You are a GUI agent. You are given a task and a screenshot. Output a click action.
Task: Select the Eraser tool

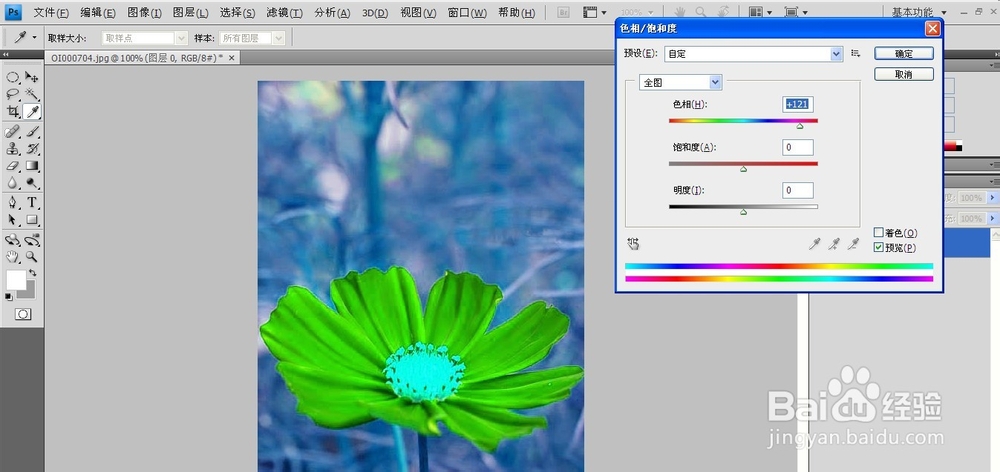coord(13,166)
